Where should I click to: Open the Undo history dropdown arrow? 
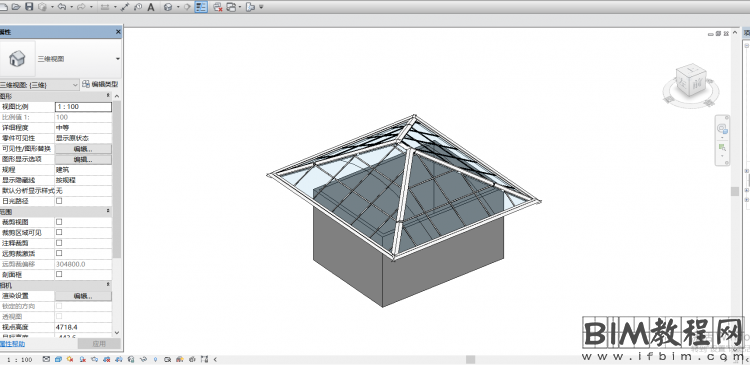click(x=71, y=7)
